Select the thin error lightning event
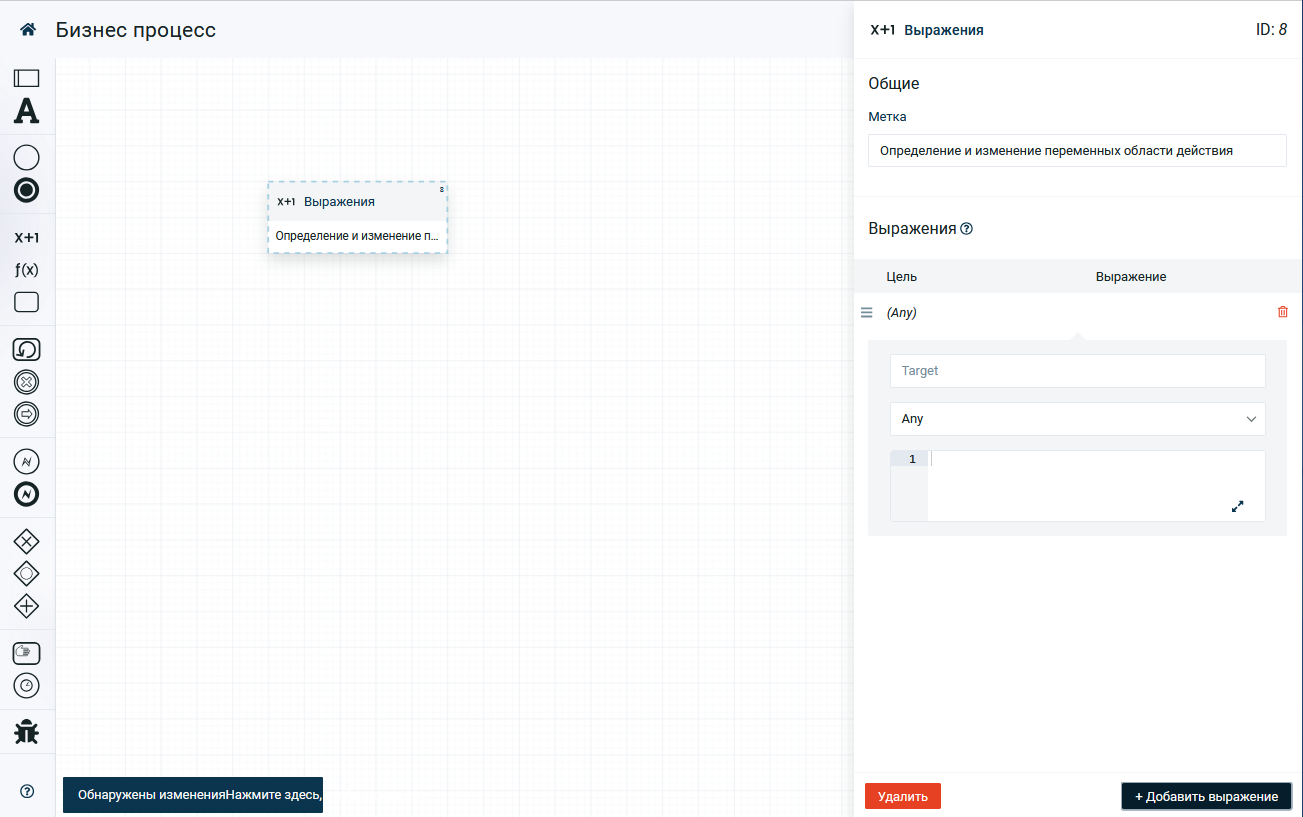 coord(27,461)
